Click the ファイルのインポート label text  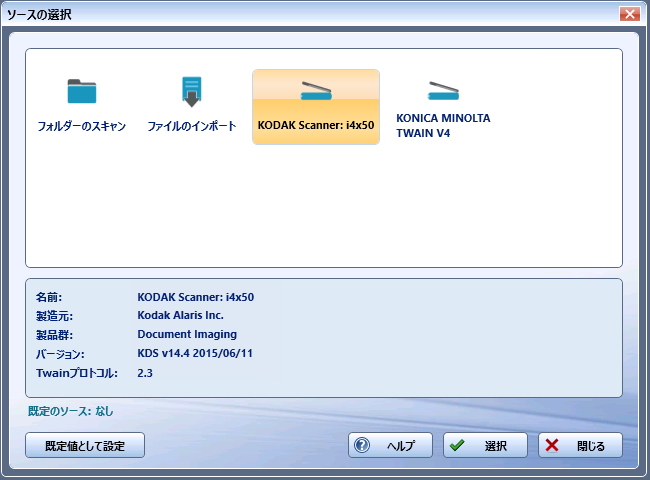click(x=192, y=126)
